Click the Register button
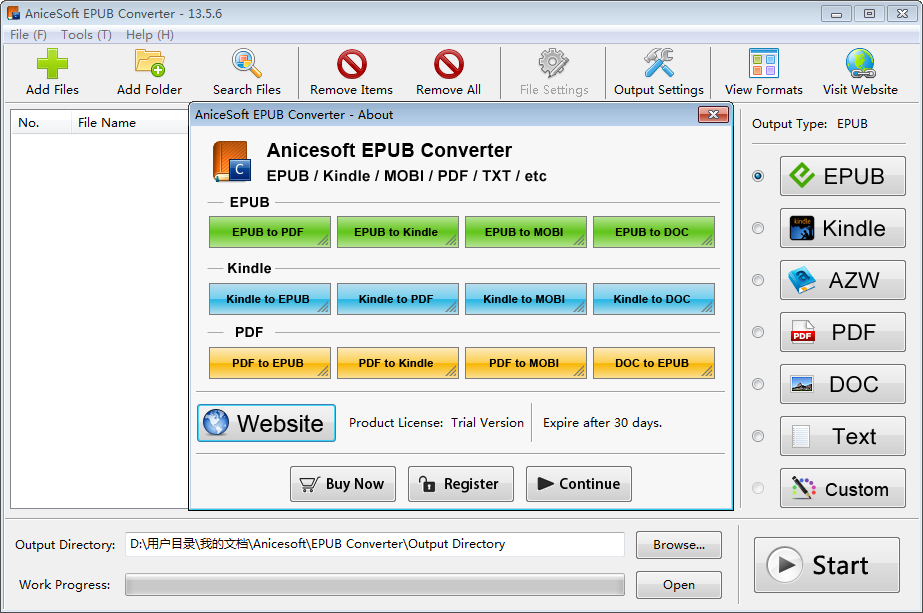 [x=461, y=484]
